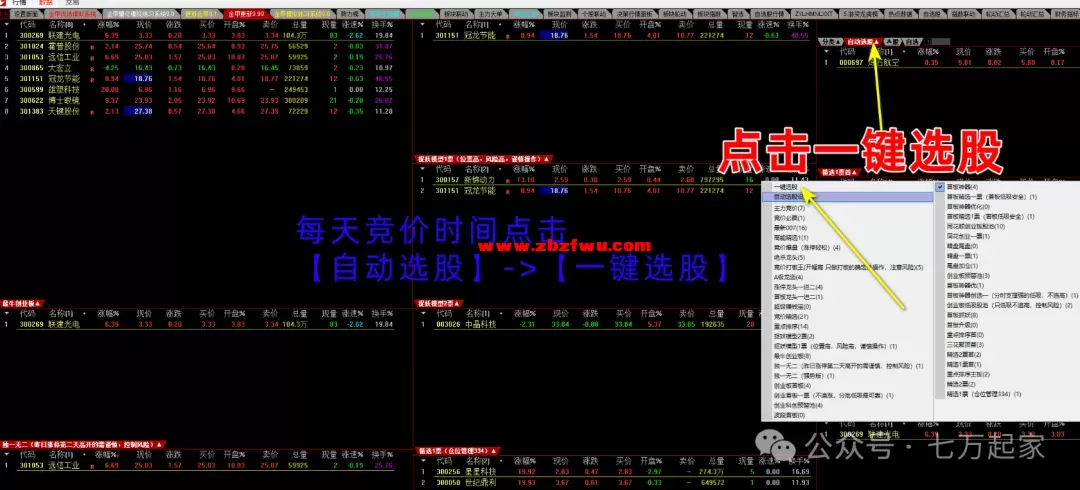Select 创业板首板(4) menu entry
This screenshot has width=1080, height=490.
pyautogui.click(x=792, y=386)
